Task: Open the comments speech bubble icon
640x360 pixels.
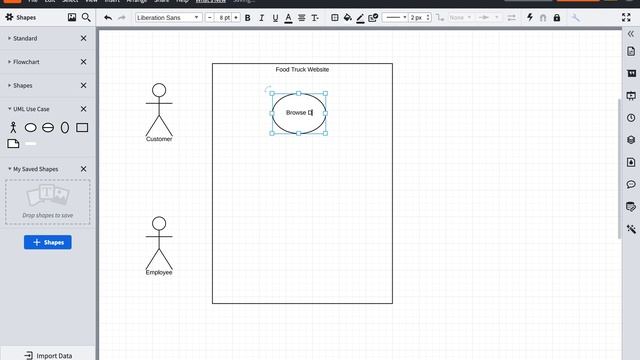Action: coord(631,184)
